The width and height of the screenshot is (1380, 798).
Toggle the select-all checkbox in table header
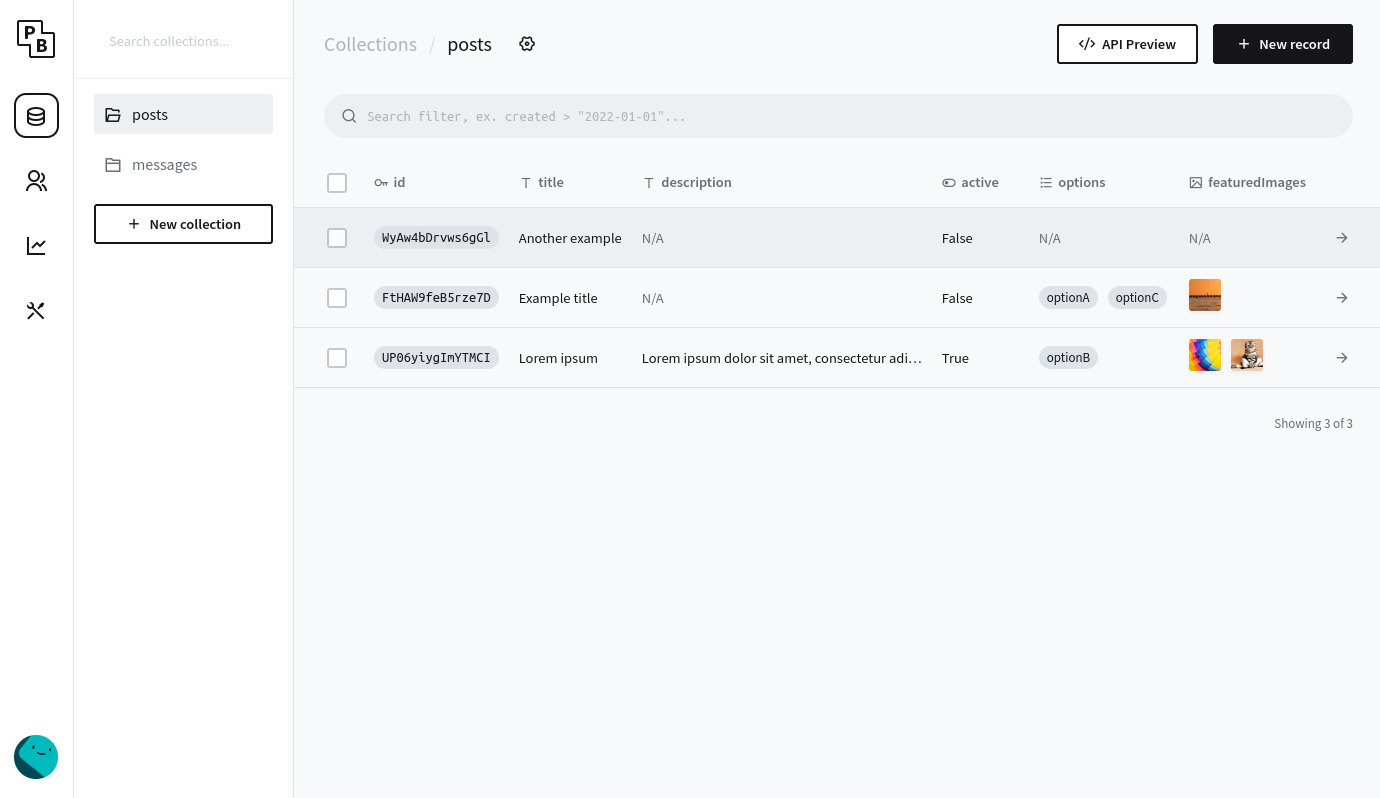337,183
